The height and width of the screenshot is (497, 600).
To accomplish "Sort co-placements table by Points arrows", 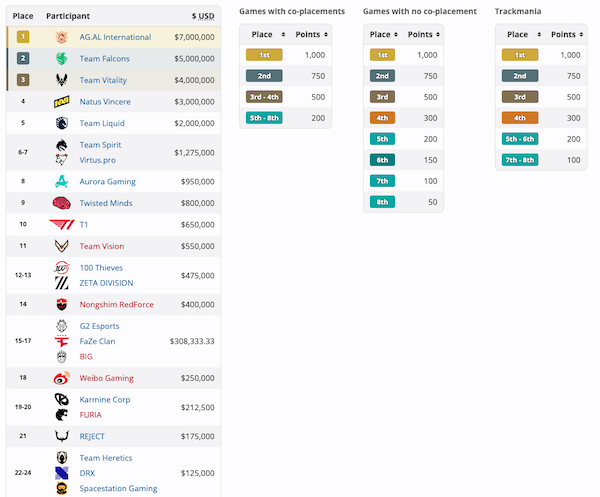I will [326, 34].
